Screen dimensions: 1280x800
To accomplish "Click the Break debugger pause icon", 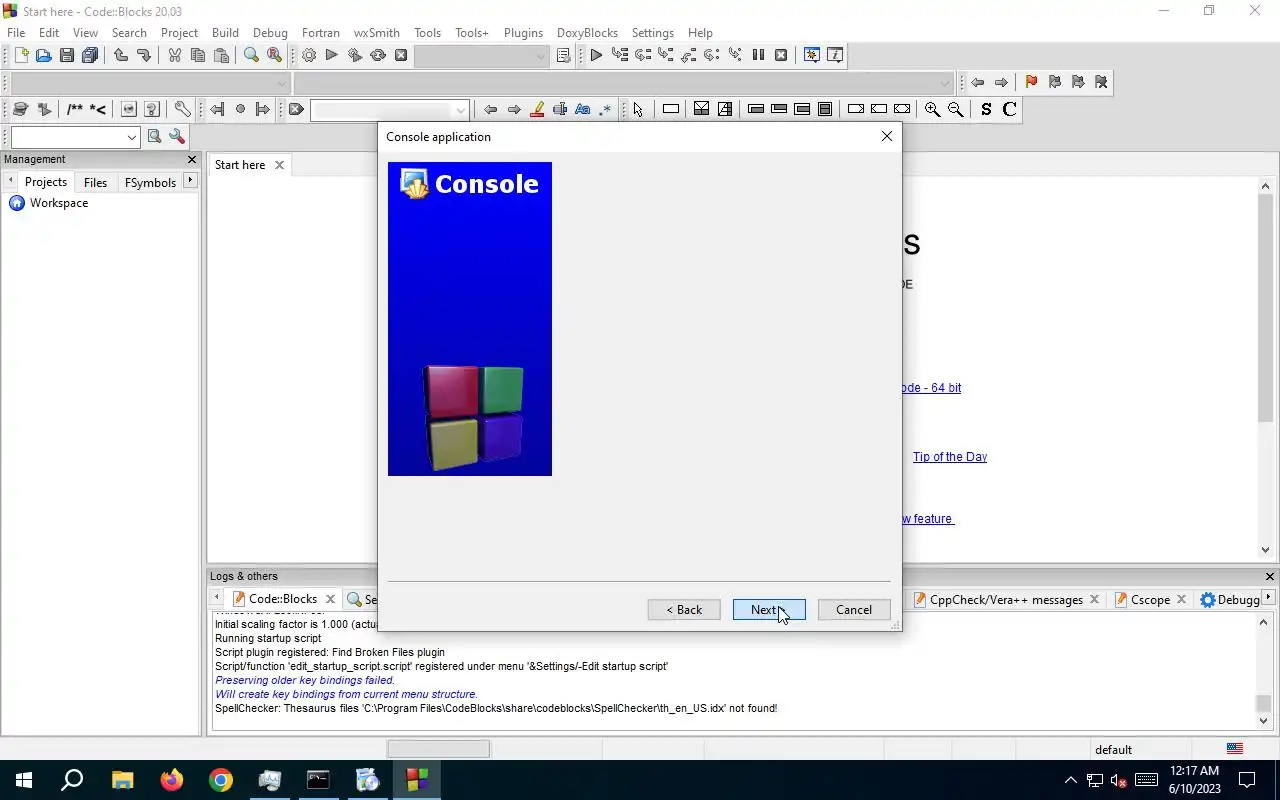I will pyautogui.click(x=758, y=56).
